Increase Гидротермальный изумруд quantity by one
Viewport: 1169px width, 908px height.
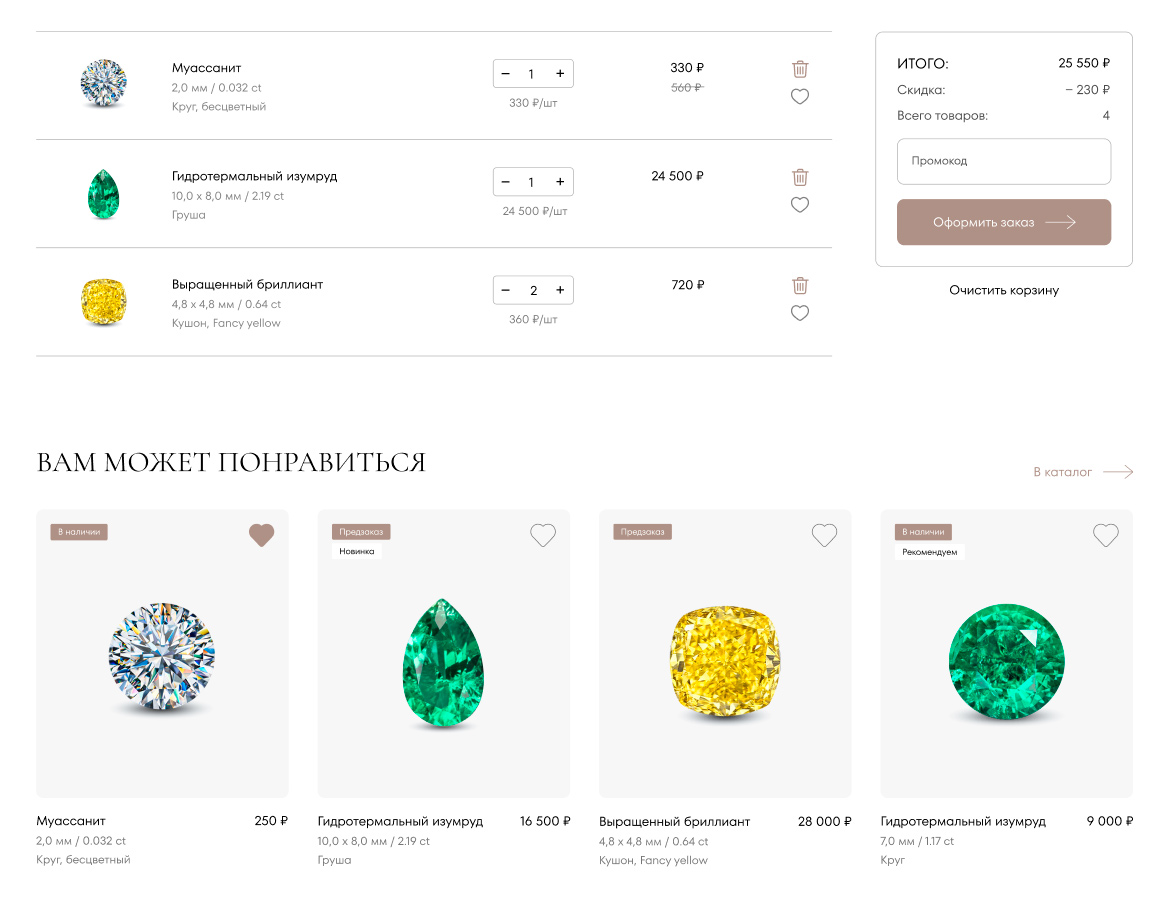[560, 182]
